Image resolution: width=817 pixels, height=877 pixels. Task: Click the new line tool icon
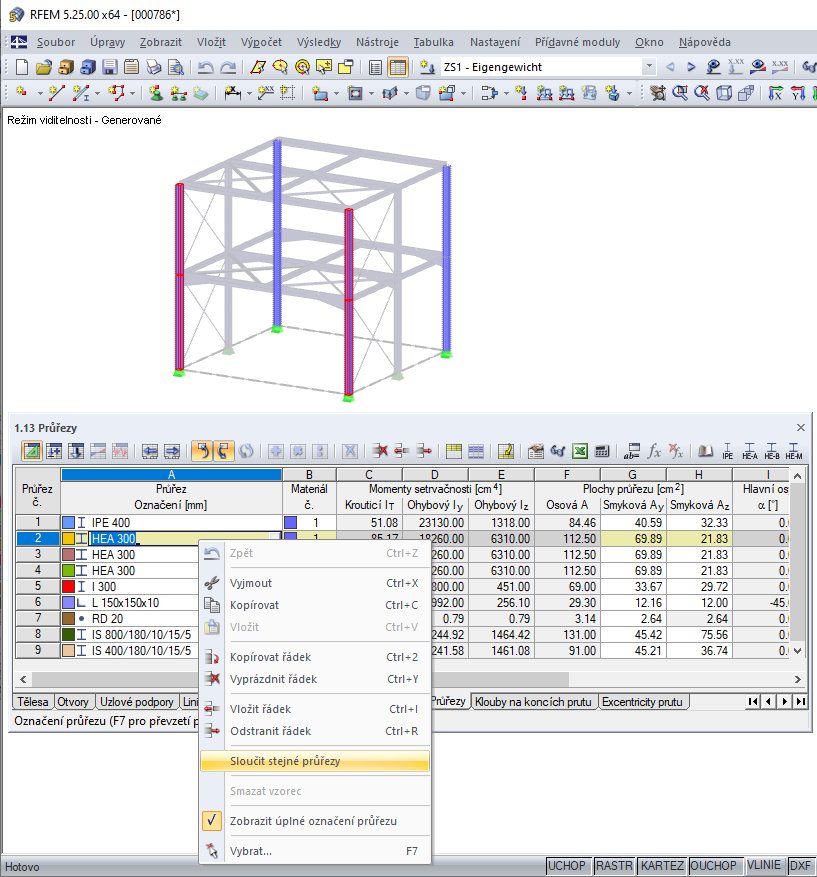click(x=56, y=93)
